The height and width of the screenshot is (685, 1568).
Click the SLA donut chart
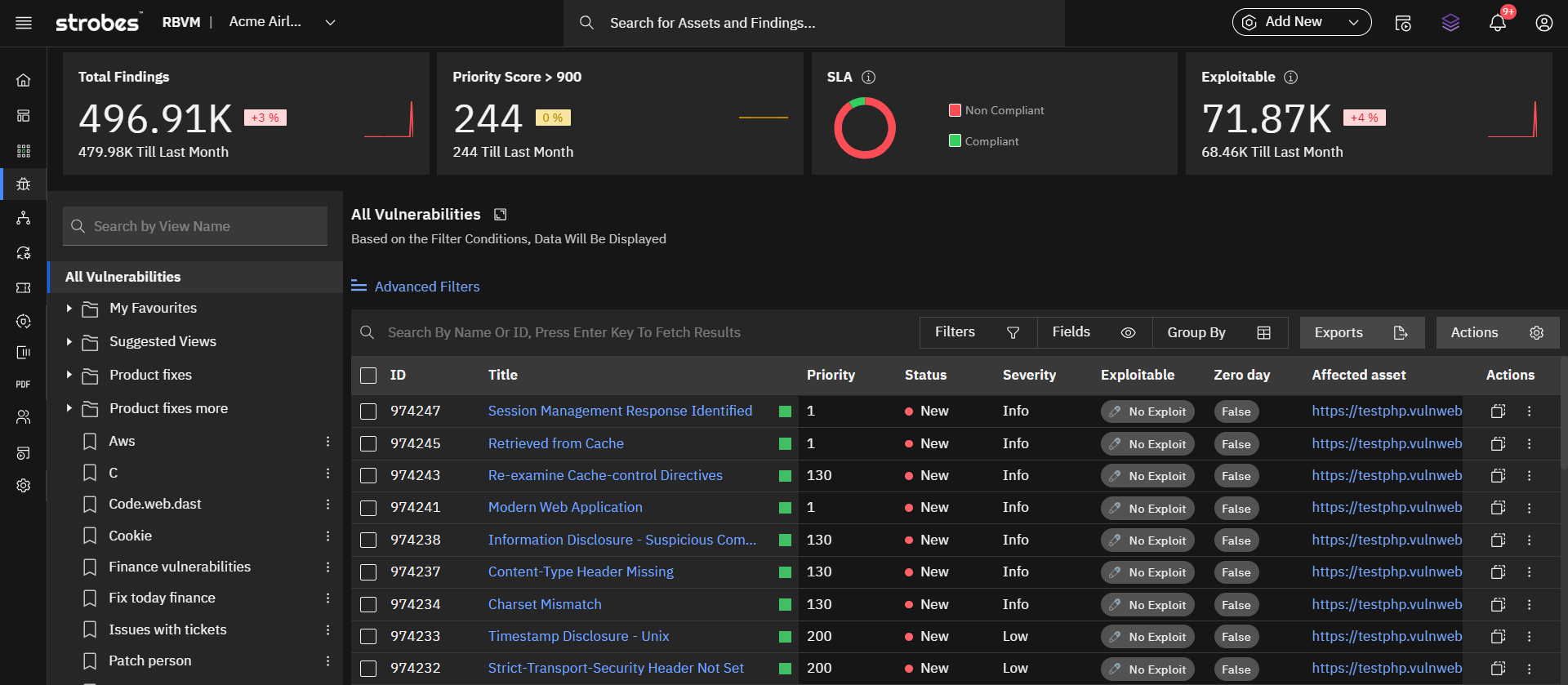[865, 128]
